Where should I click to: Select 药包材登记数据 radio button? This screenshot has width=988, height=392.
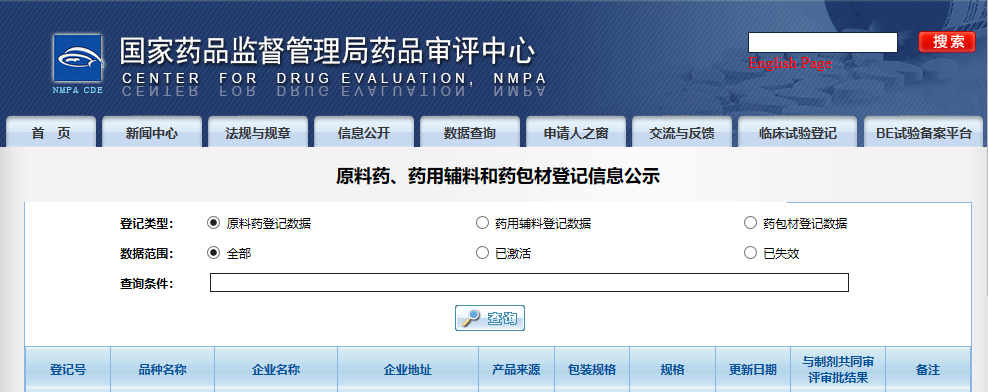(750, 223)
